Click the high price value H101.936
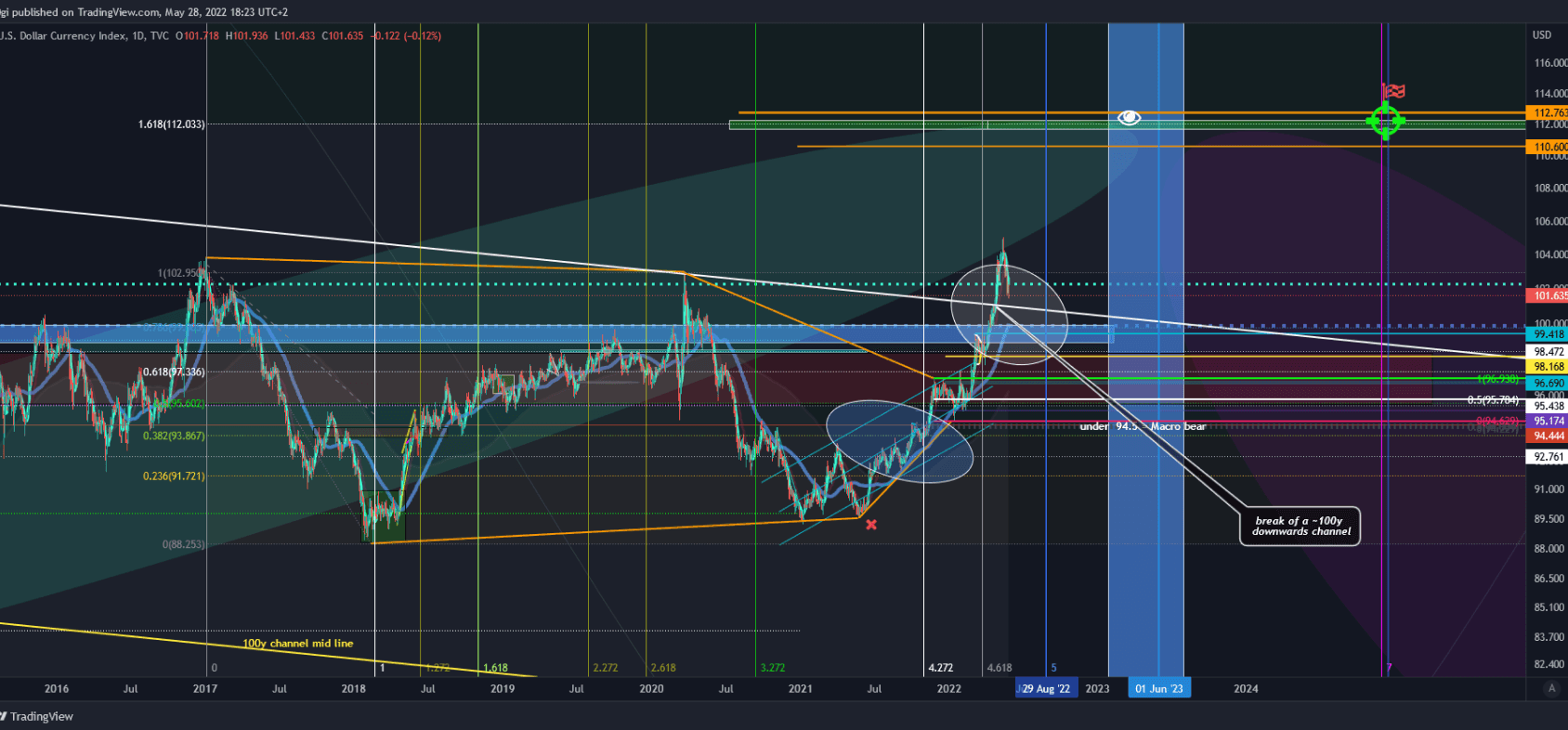 (x=246, y=36)
